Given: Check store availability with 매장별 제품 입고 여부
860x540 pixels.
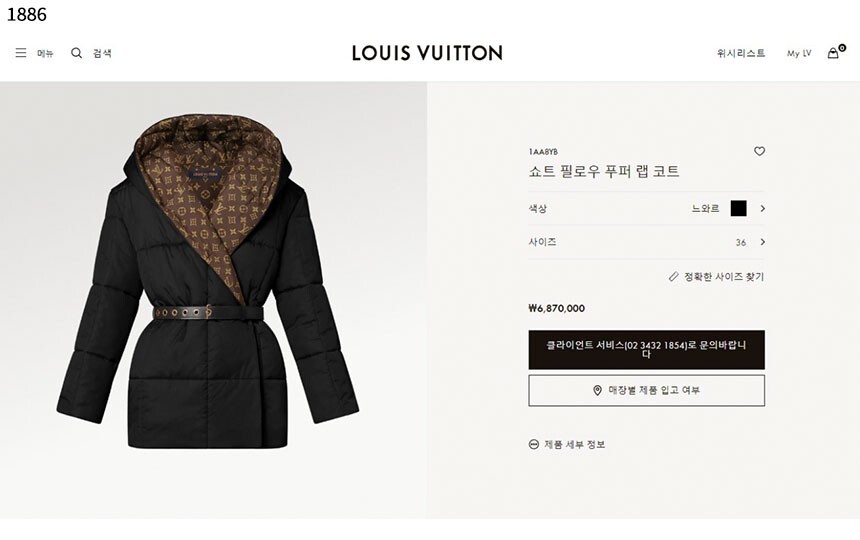Looking at the screenshot, I should [x=647, y=390].
